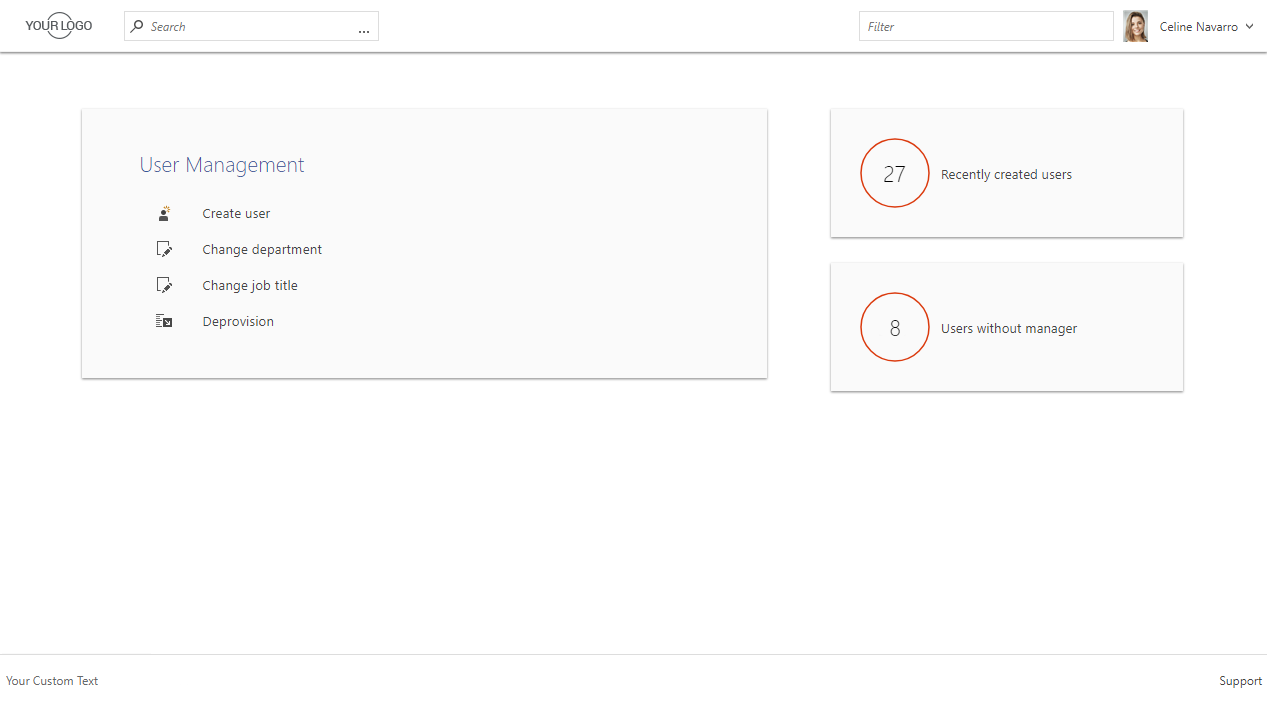Screen dimensions: 1267x703
Task: Click the Celine Navarro user name
Action: tap(1198, 27)
